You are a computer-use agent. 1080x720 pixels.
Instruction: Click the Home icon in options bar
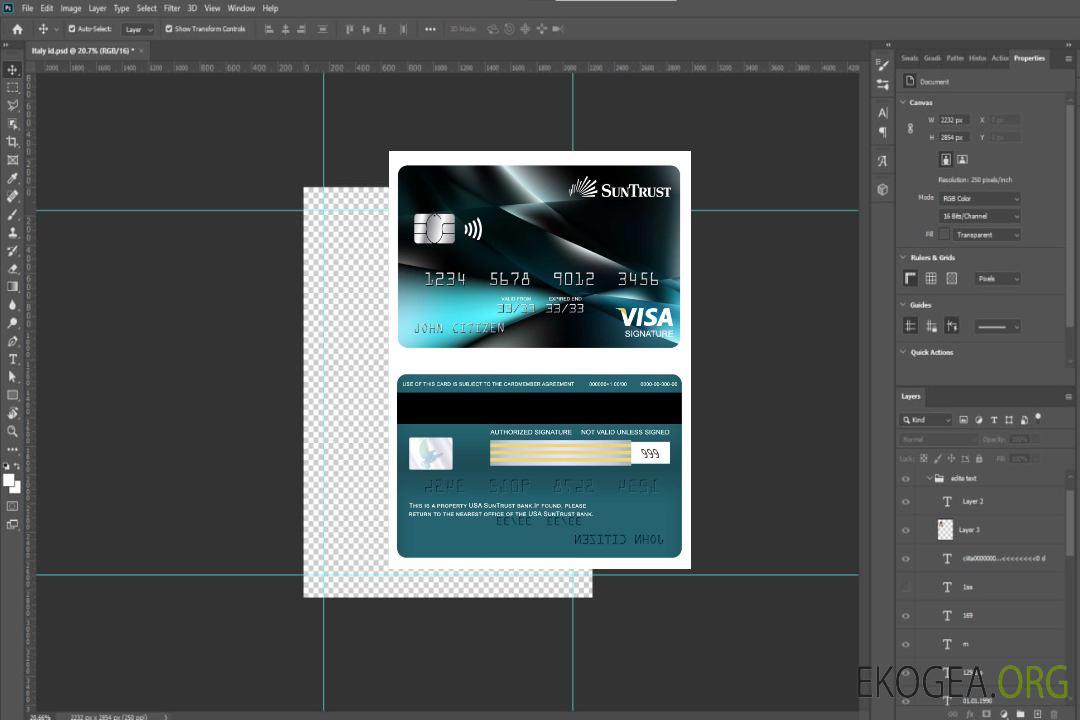(x=17, y=29)
